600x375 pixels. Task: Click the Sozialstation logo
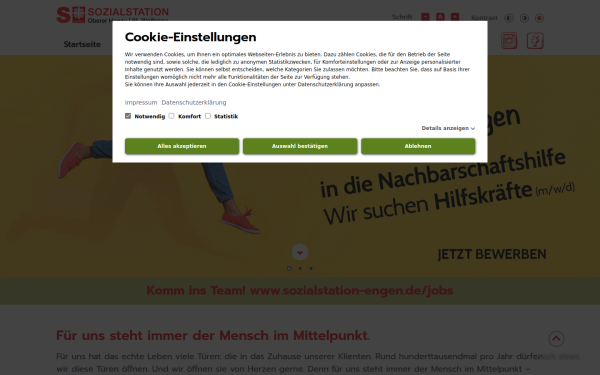click(112, 15)
